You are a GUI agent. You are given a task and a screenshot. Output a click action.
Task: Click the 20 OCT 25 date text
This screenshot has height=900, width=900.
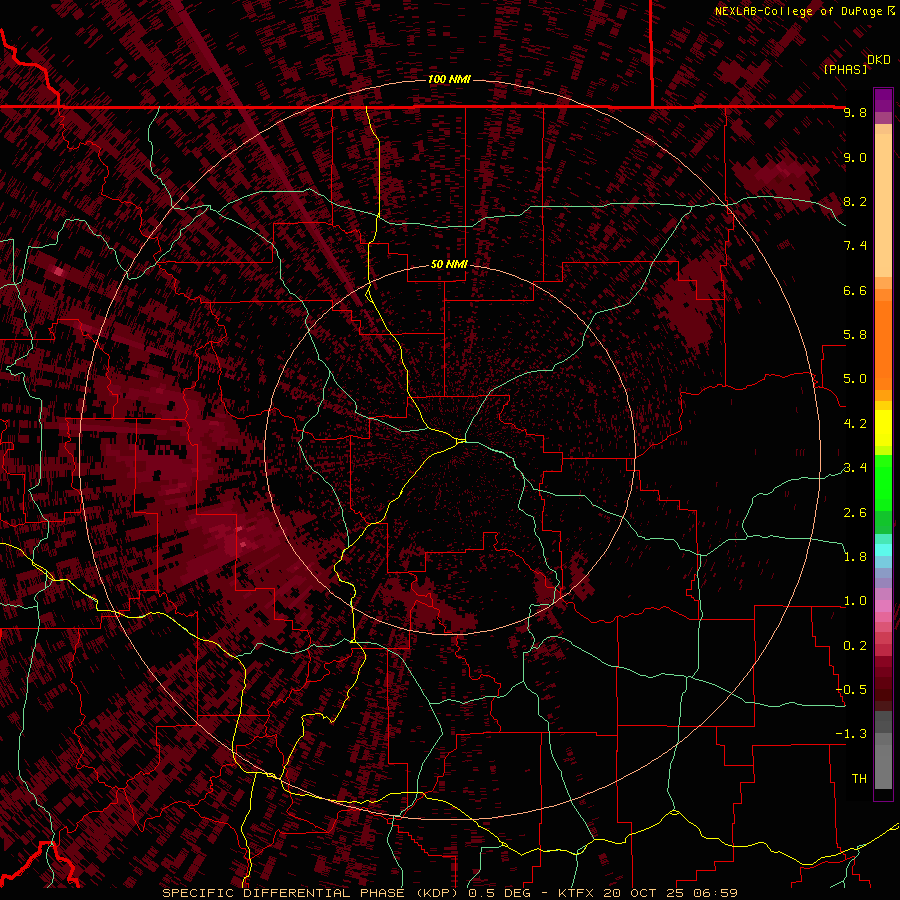[x=642, y=893]
